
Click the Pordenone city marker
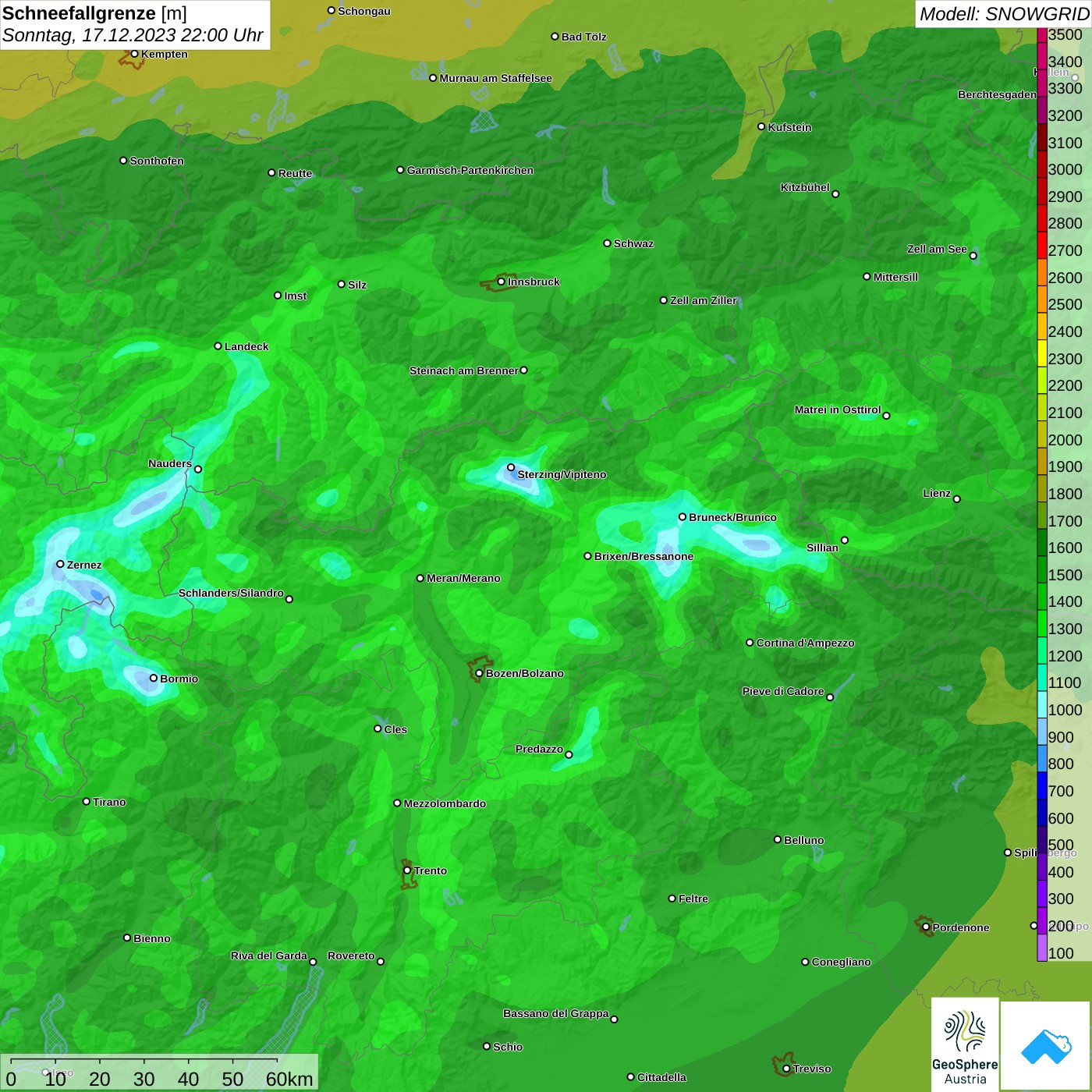pyautogui.click(x=926, y=927)
